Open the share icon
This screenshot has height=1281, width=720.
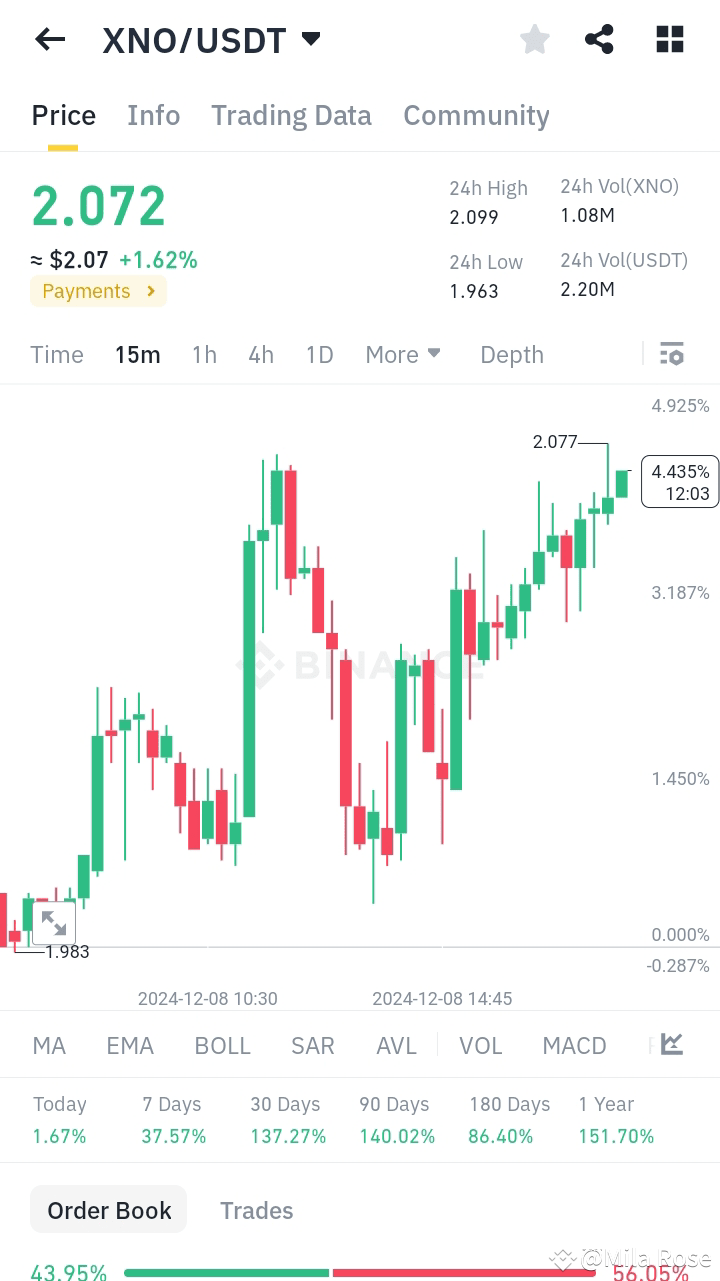point(599,39)
